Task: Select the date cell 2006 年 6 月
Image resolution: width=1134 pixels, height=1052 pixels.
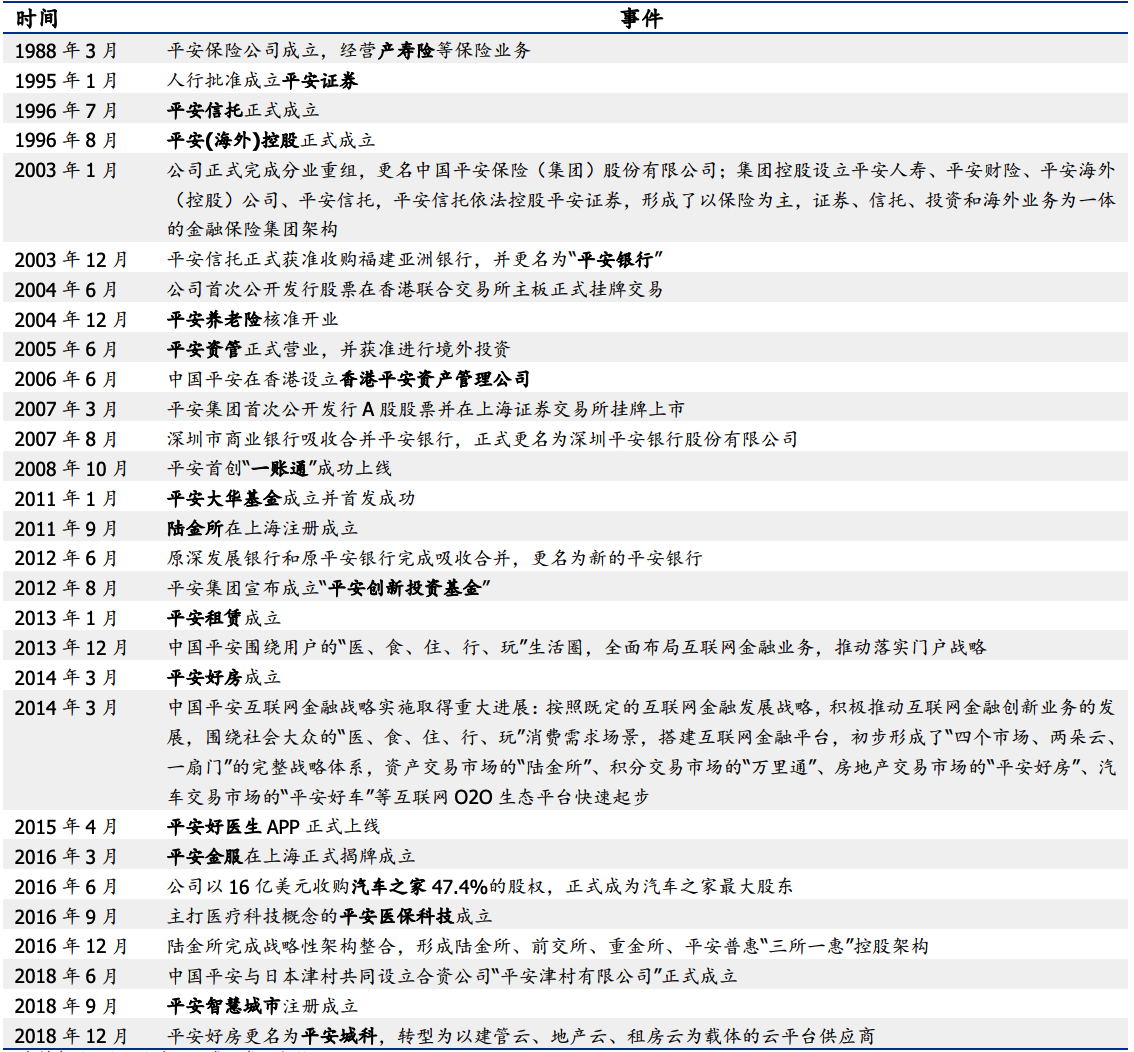Action: tap(66, 380)
